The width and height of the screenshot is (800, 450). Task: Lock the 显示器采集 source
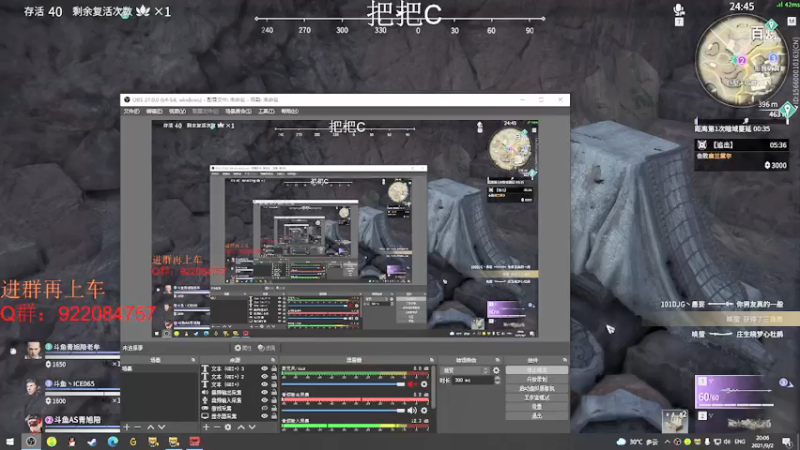(274, 416)
